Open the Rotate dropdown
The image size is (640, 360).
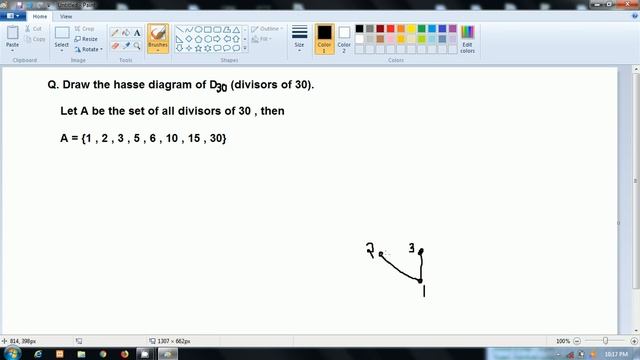[x=89, y=49]
